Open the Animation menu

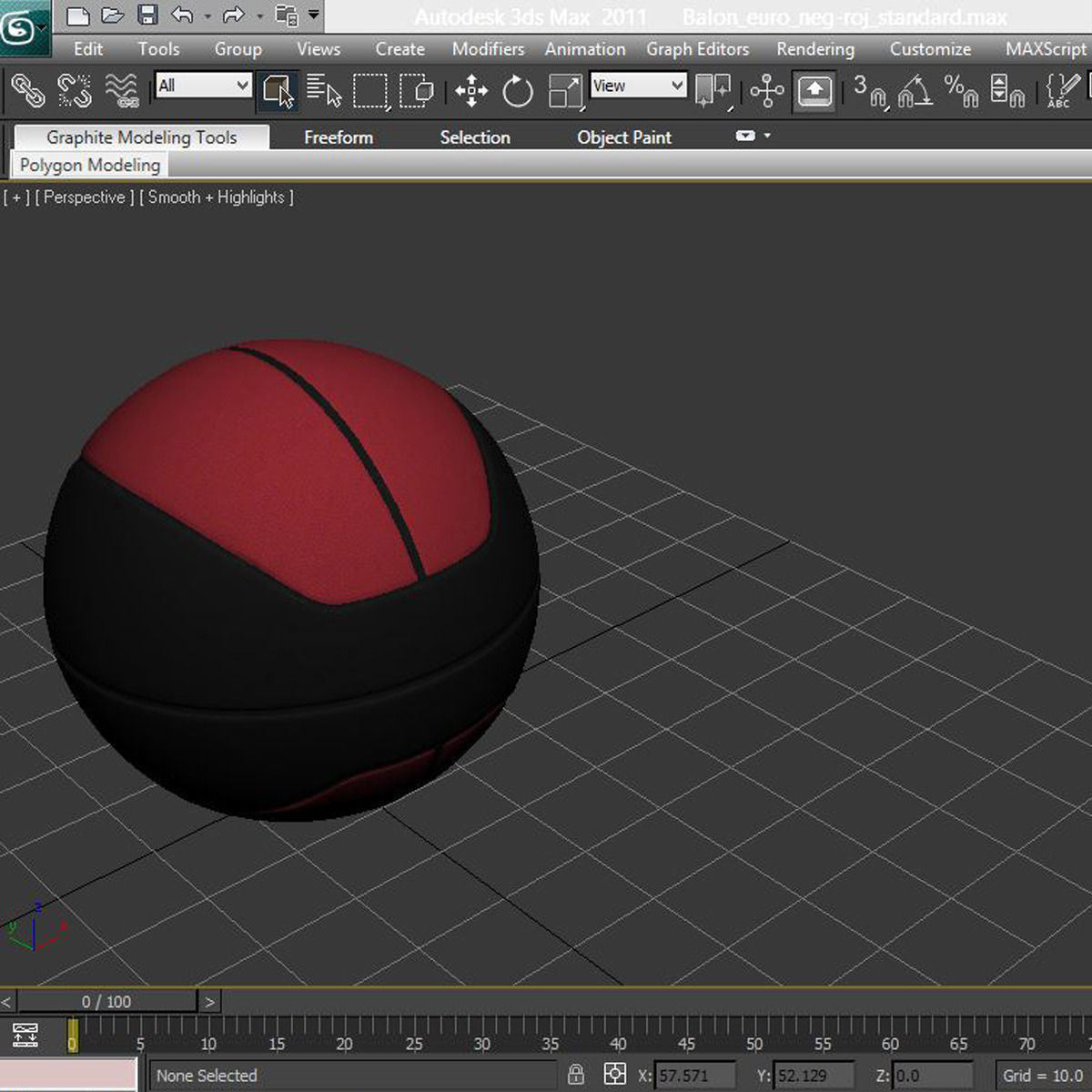click(x=585, y=49)
